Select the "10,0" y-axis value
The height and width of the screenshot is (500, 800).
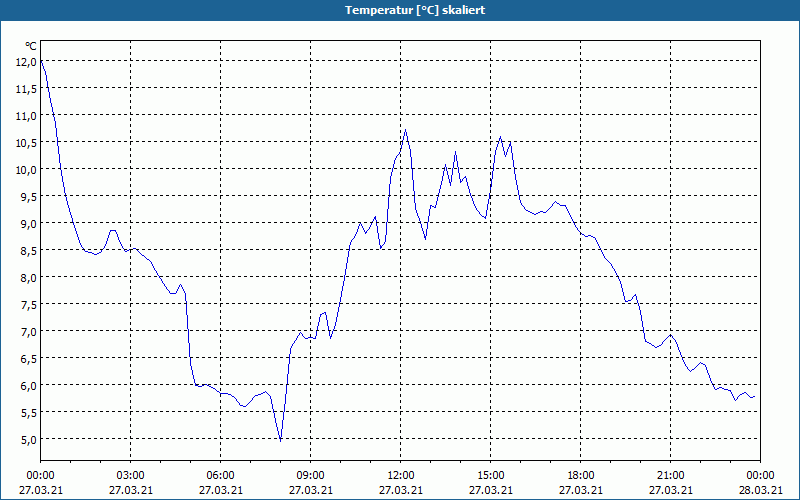(27, 170)
